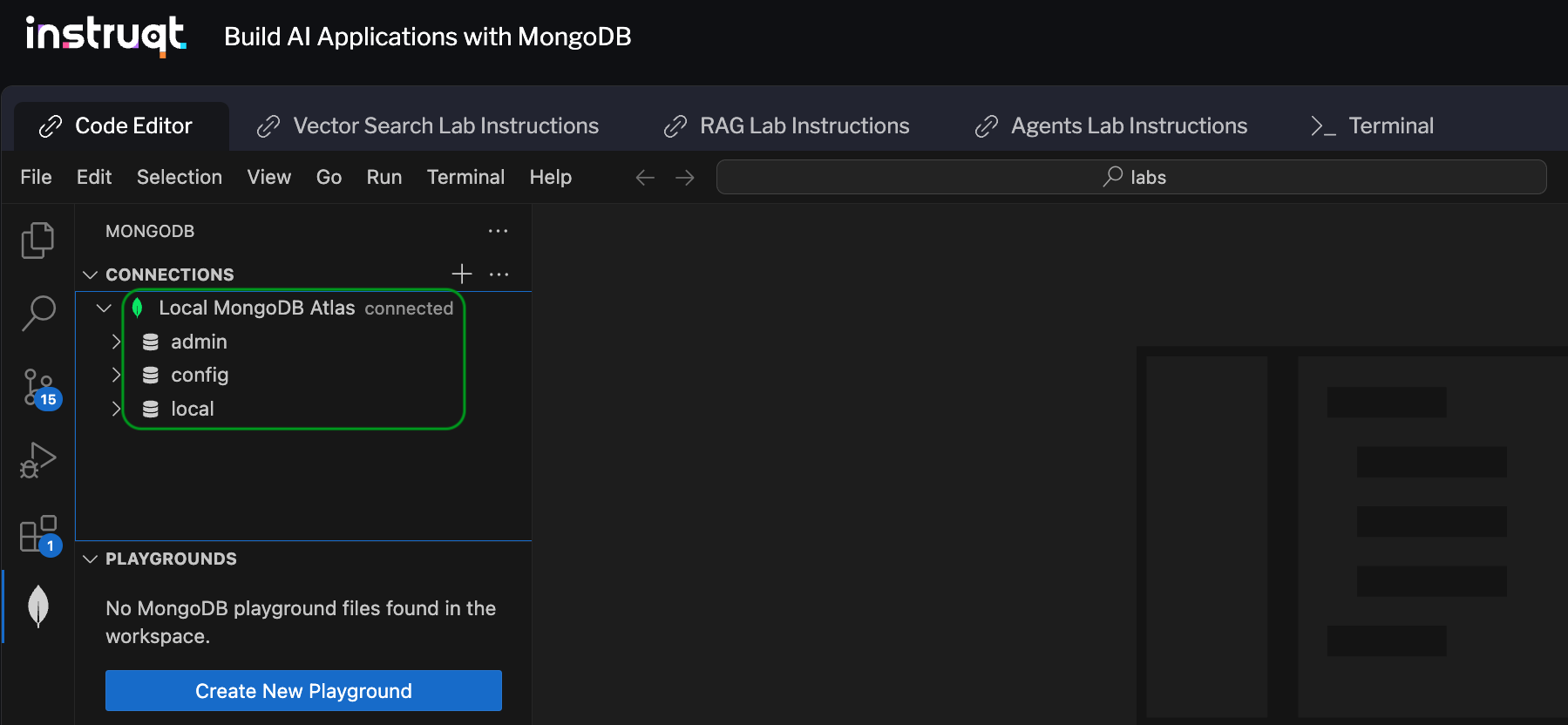The height and width of the screenshot is (725, 1568).
Task: Click the admin database icon
Action: (151, 342)
